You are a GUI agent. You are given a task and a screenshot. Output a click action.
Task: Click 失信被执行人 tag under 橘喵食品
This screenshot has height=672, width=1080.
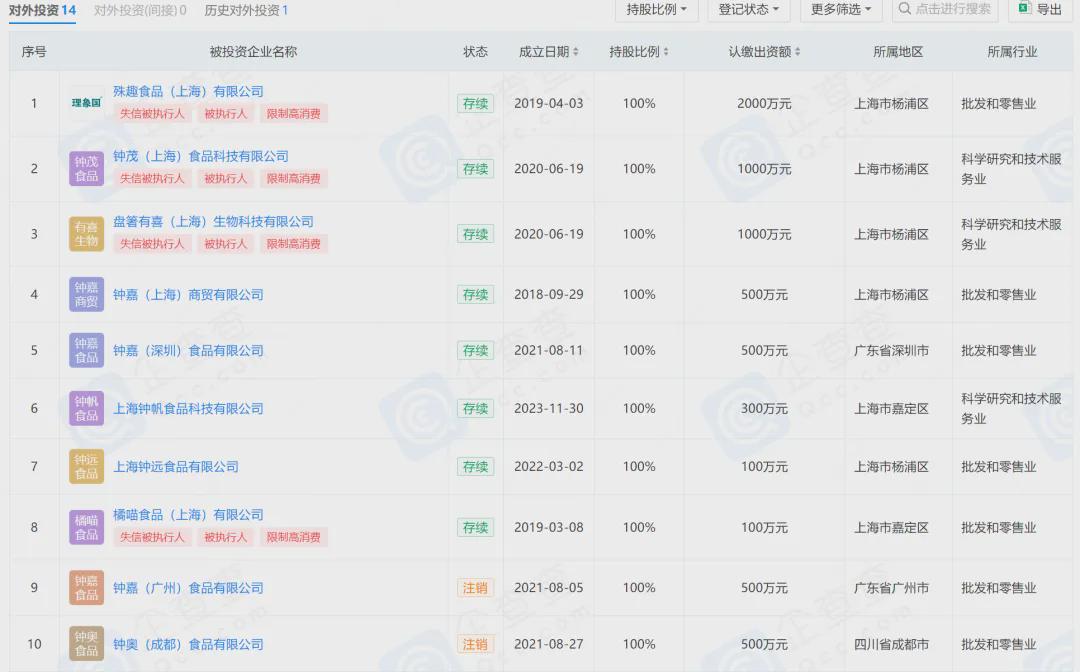152,537
